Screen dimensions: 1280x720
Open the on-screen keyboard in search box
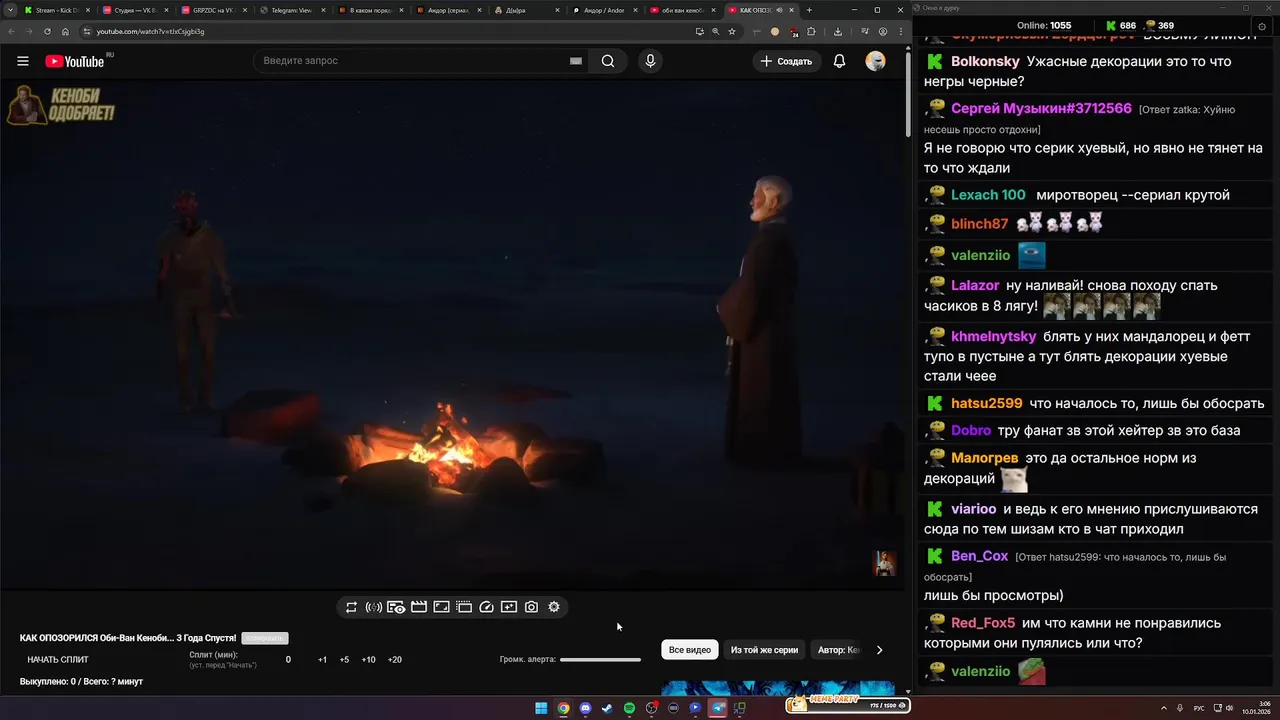pyautogui.click(x=576, y=61)
